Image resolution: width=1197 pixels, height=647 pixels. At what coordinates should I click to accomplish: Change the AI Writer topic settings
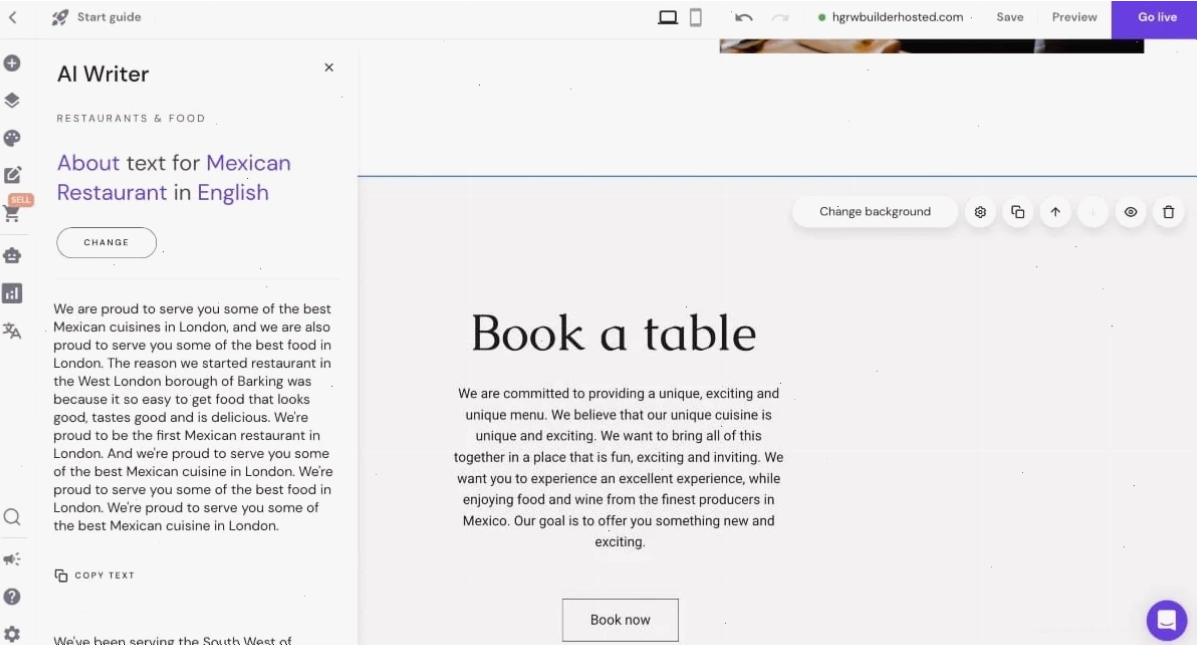(106, 243)
